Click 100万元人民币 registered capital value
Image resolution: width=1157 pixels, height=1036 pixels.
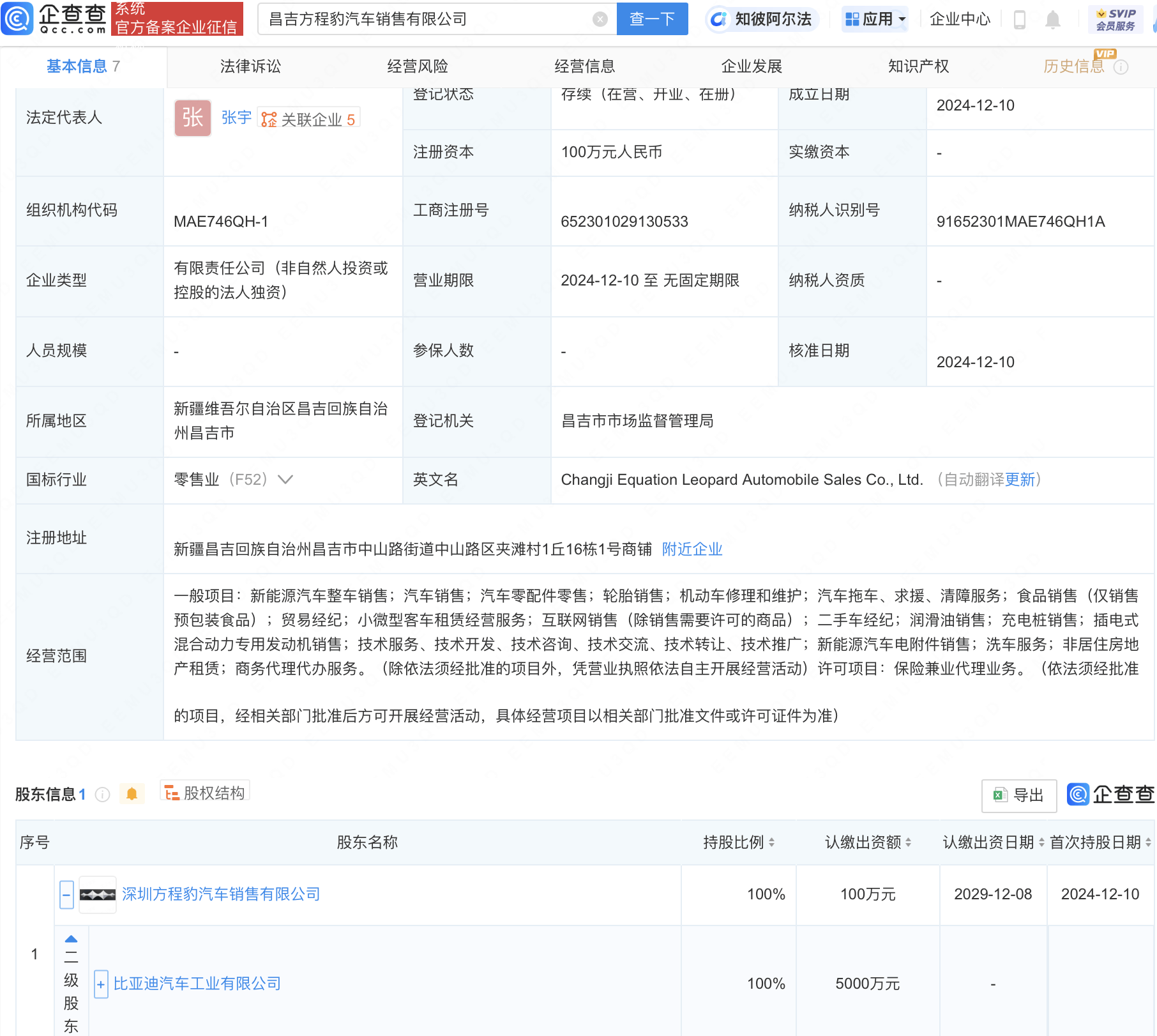tap(612, 152)
